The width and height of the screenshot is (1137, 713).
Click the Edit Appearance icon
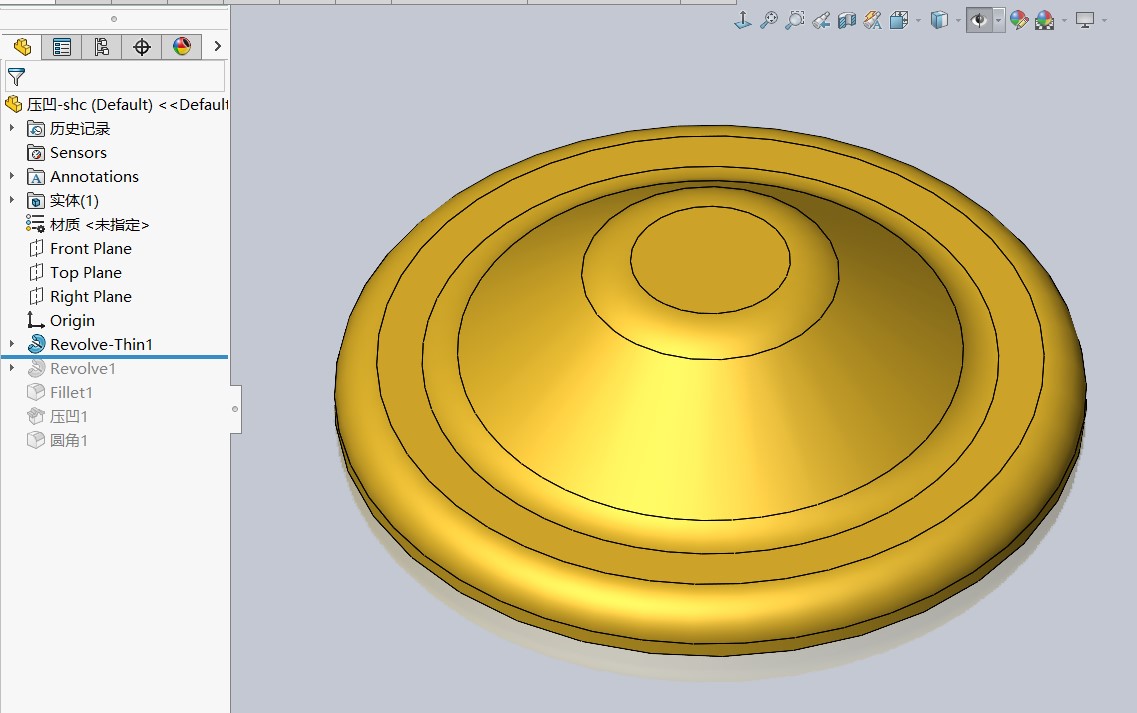point(1018,20)
